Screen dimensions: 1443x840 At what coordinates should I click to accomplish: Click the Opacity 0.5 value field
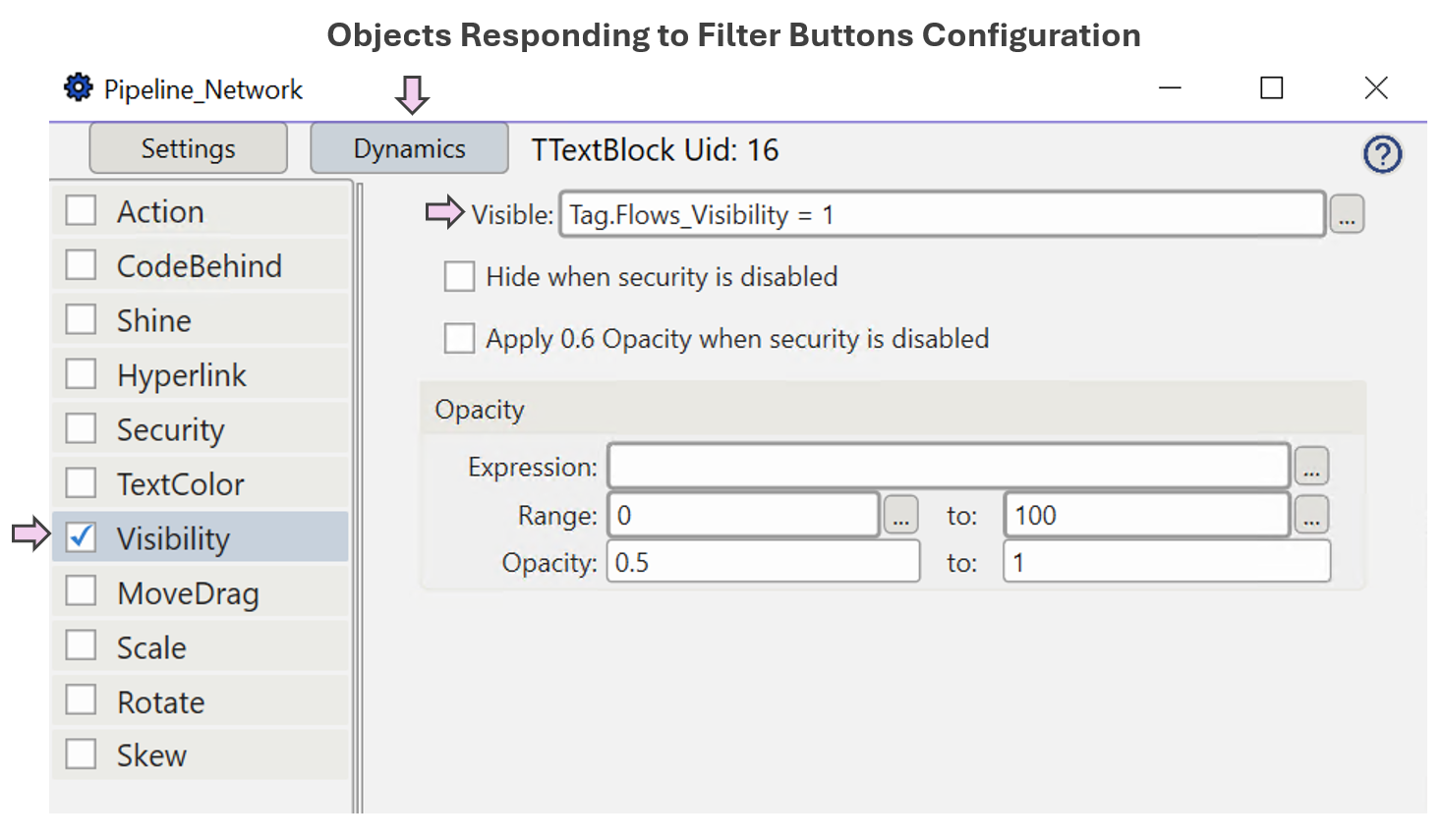tap(763, 561)
